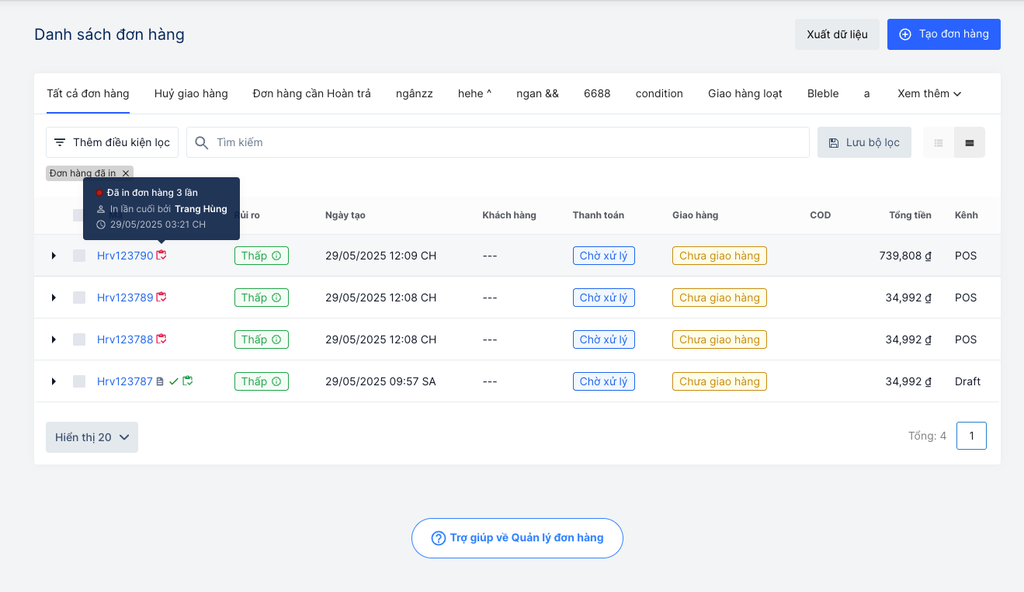Select the checkbox for order Hrv123788
This screenshot has height=592, width=1024.
pyautogui.click(x=79, y=340)
